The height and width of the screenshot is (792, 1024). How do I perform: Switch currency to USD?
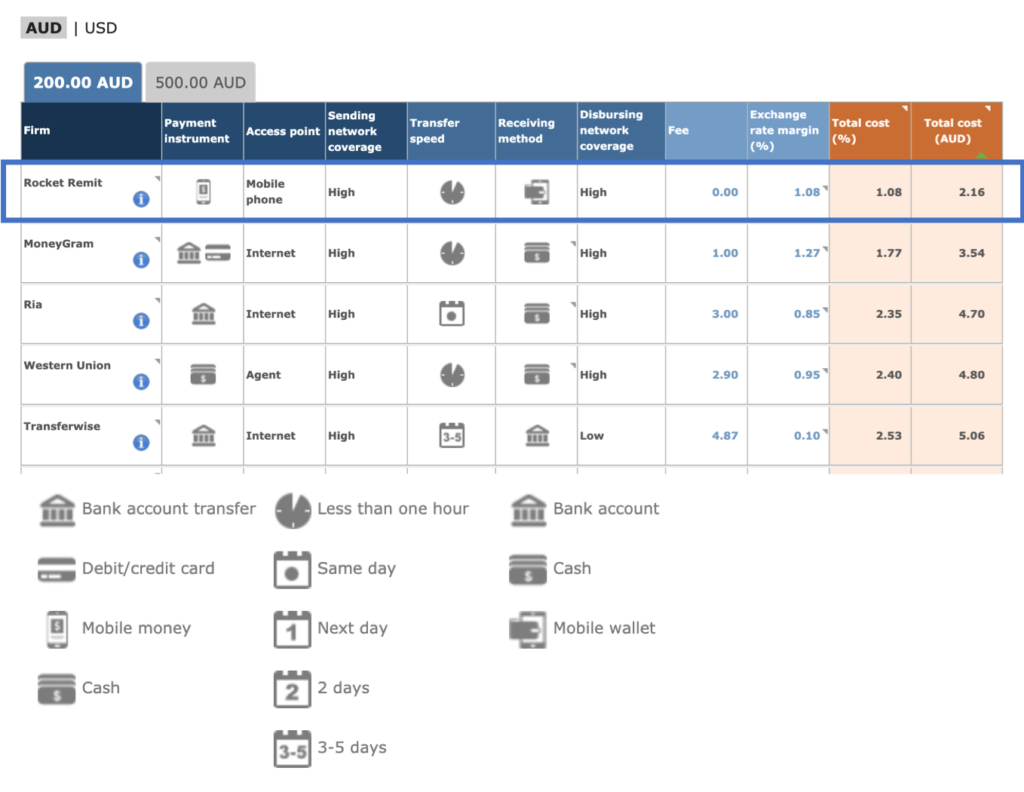pyautogui.click(x=101, y=28)
